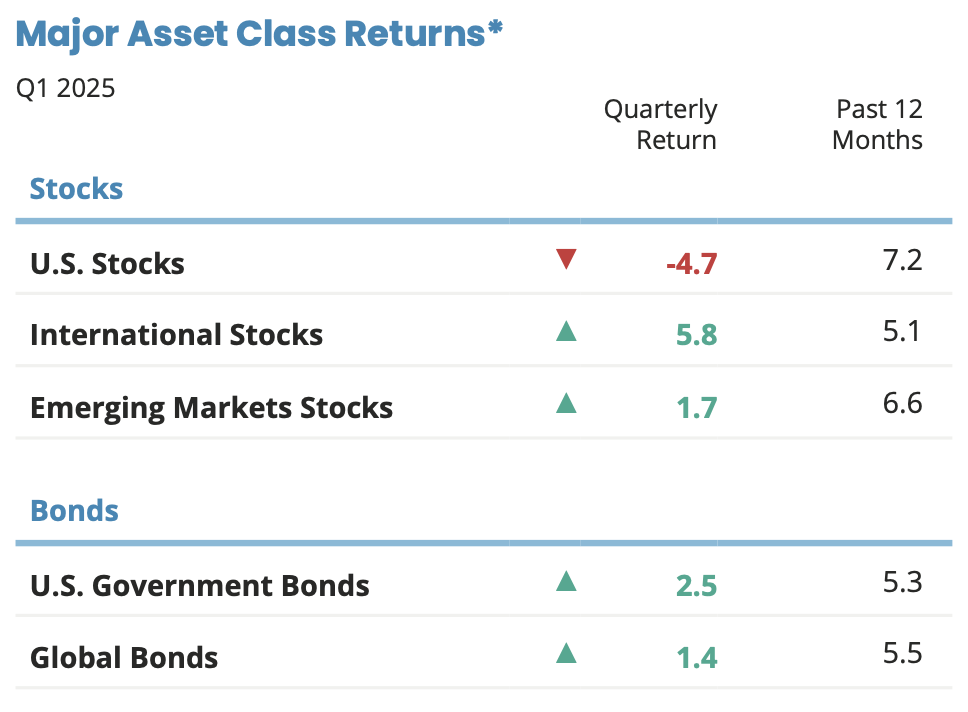Select the Stocks section heading

pyautogui.click(x=77, y=188)
